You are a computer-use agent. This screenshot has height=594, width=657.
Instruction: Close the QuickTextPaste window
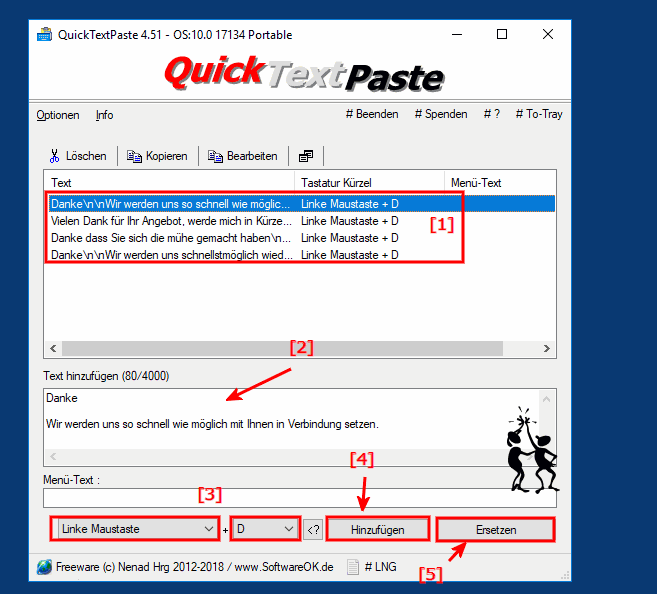548,34
